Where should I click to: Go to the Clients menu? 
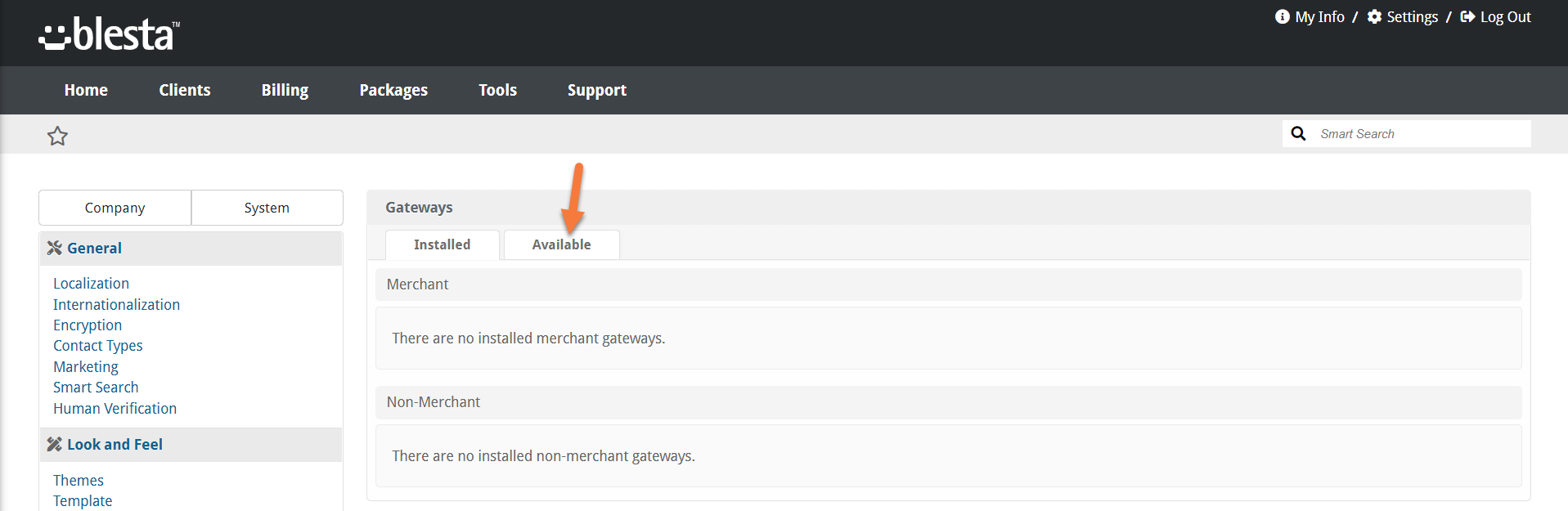click(185, 90)
